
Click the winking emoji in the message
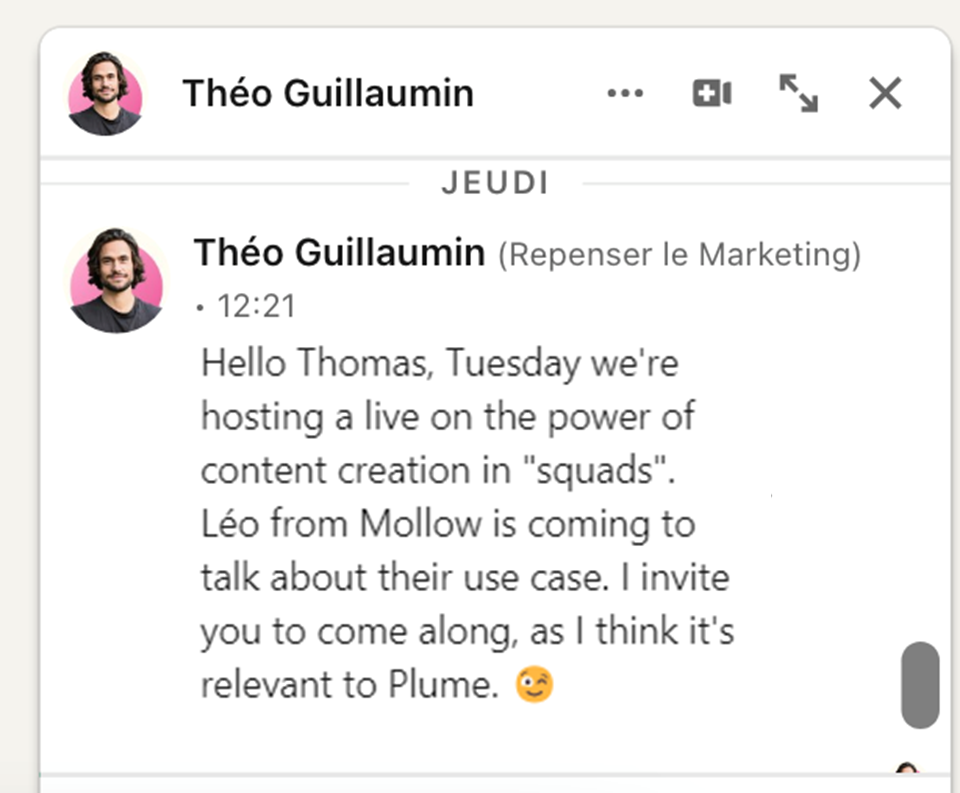(534, 685)
